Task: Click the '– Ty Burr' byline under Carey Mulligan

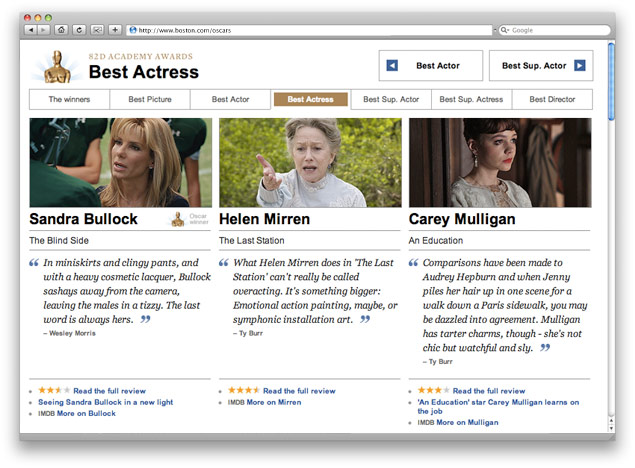Action: 438,362
